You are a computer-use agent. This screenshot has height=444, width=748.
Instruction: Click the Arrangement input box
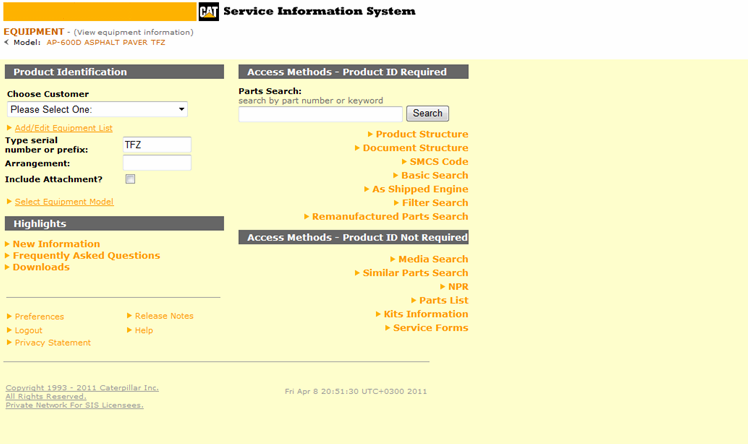pos(156,162)
